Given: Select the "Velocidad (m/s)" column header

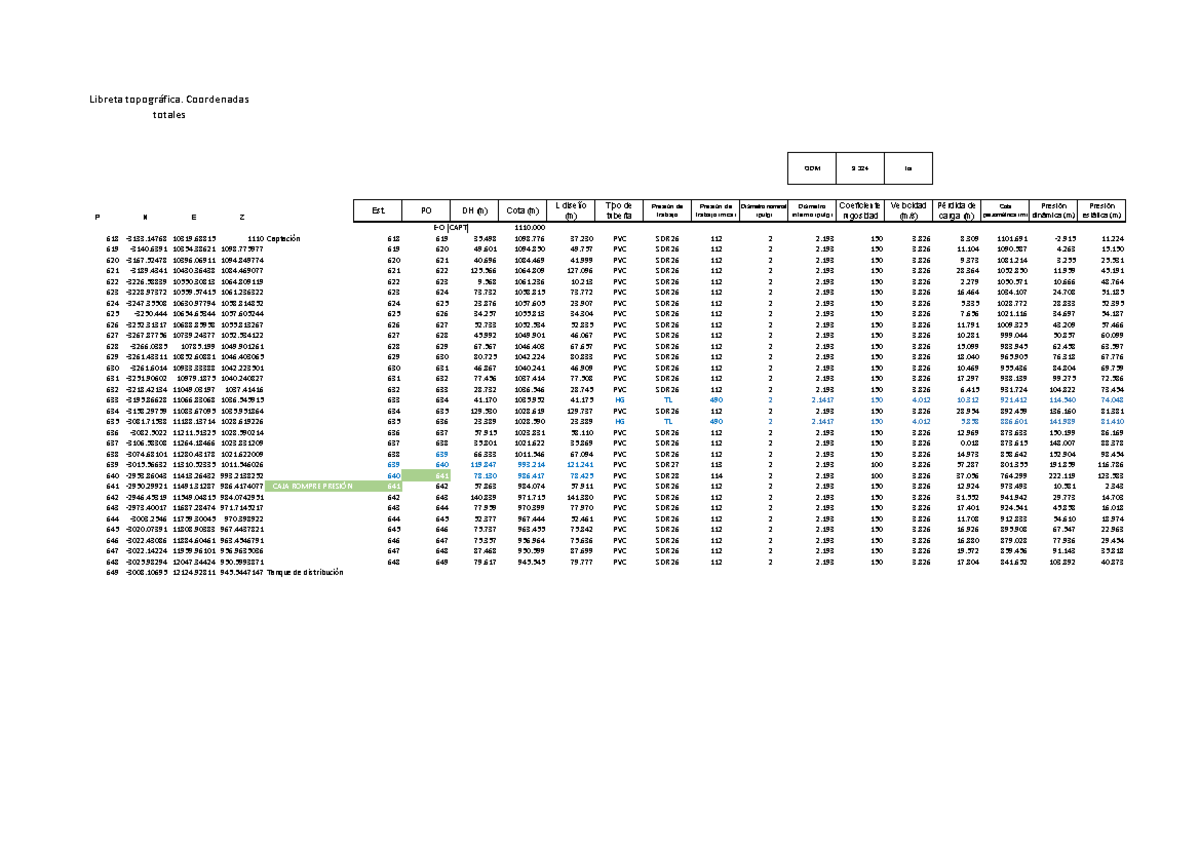Looking at the screenshot, I should coord(907,210).
